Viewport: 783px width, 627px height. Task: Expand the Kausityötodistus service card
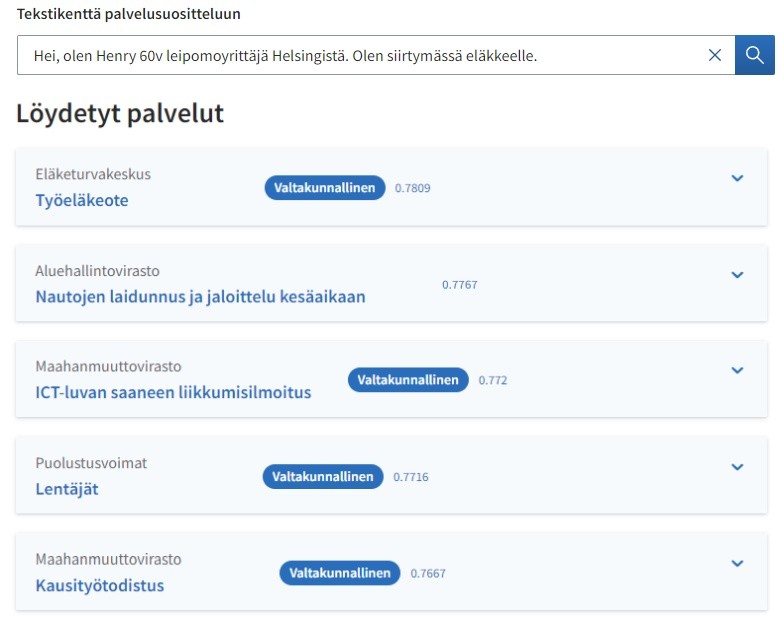click(x=737, y=563)
